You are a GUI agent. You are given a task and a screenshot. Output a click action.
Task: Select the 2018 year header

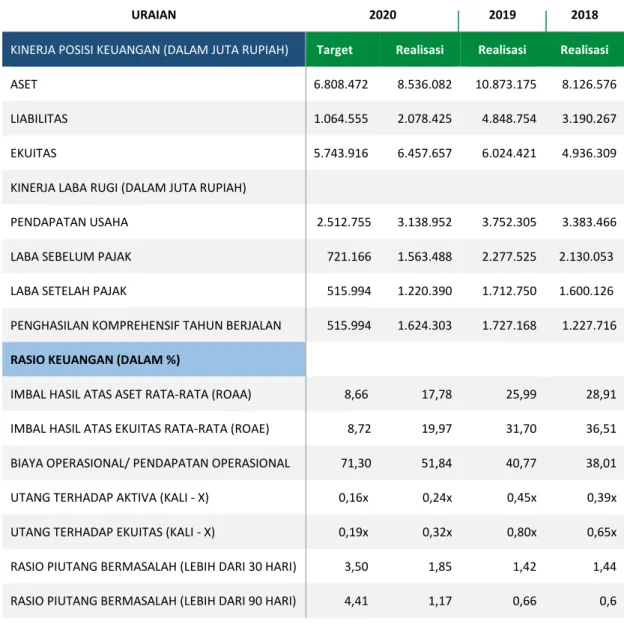(584, 15)
